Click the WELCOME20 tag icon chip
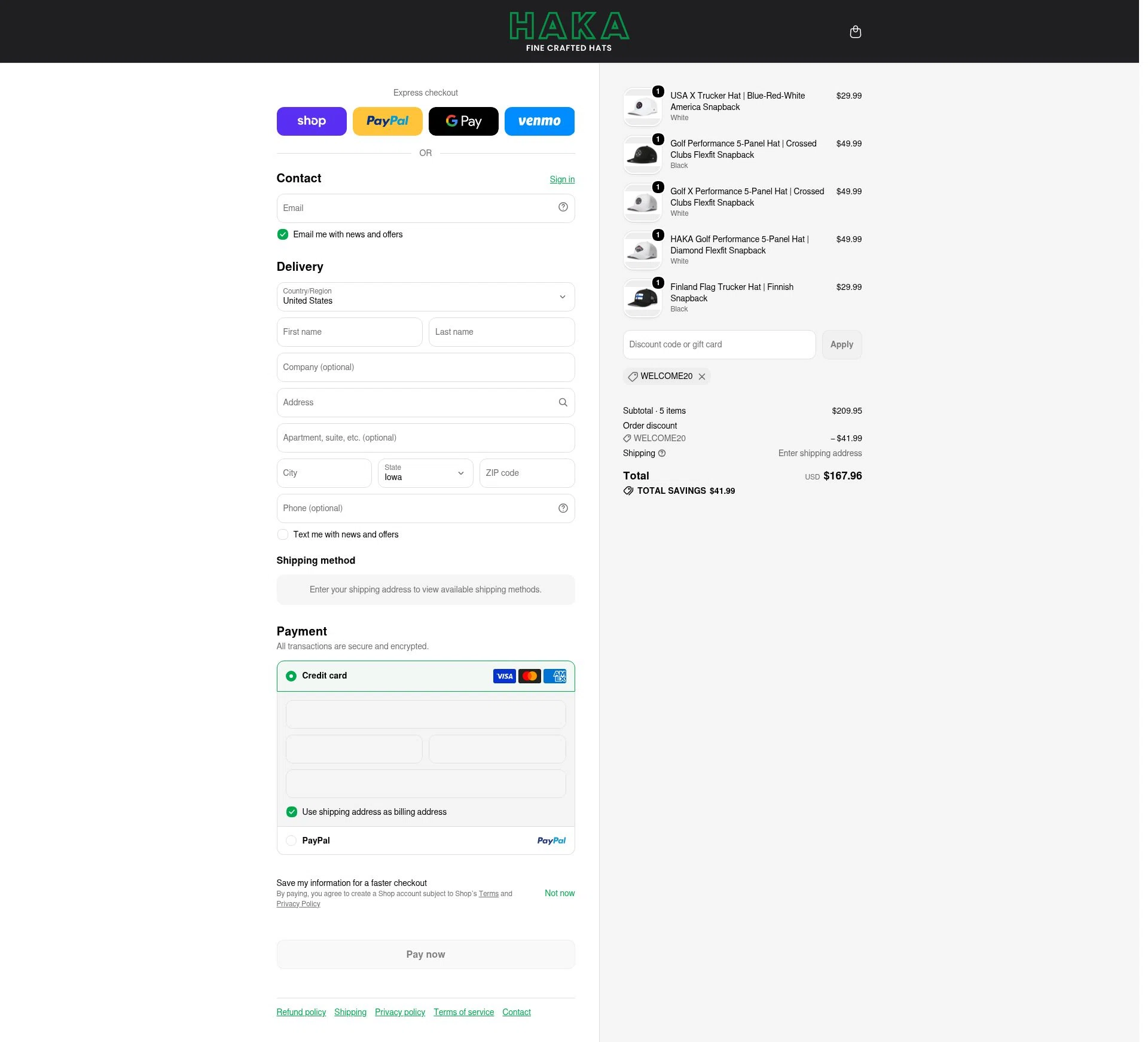The width and height of the screenshot is (1148, 1042). [633, 377]
